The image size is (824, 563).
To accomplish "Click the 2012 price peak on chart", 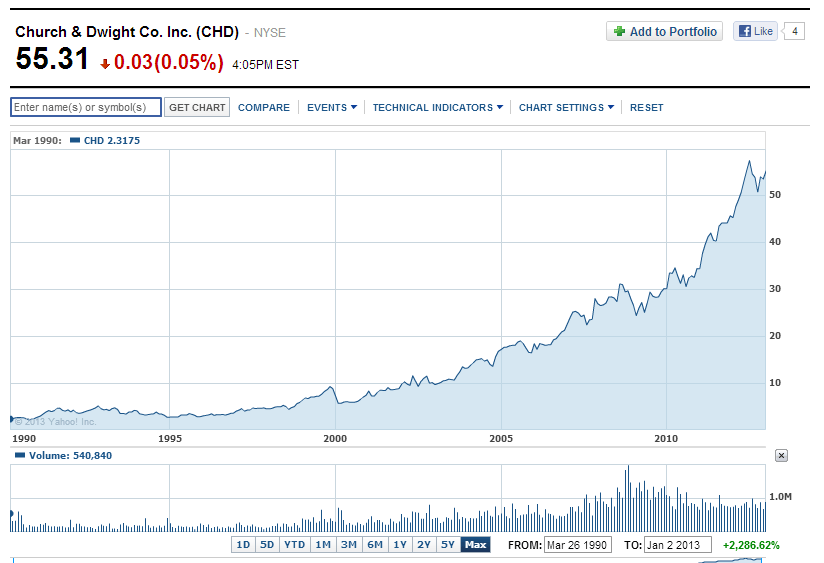I will tap(749, 161).
